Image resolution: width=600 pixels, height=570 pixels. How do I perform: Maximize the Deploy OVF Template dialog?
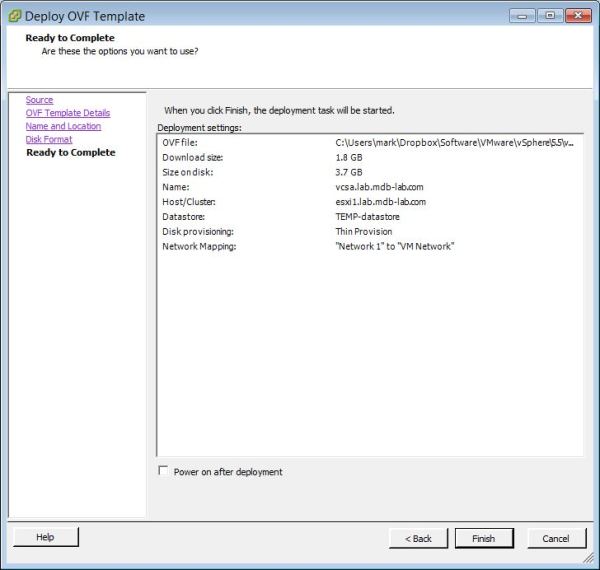click(549, 15)
